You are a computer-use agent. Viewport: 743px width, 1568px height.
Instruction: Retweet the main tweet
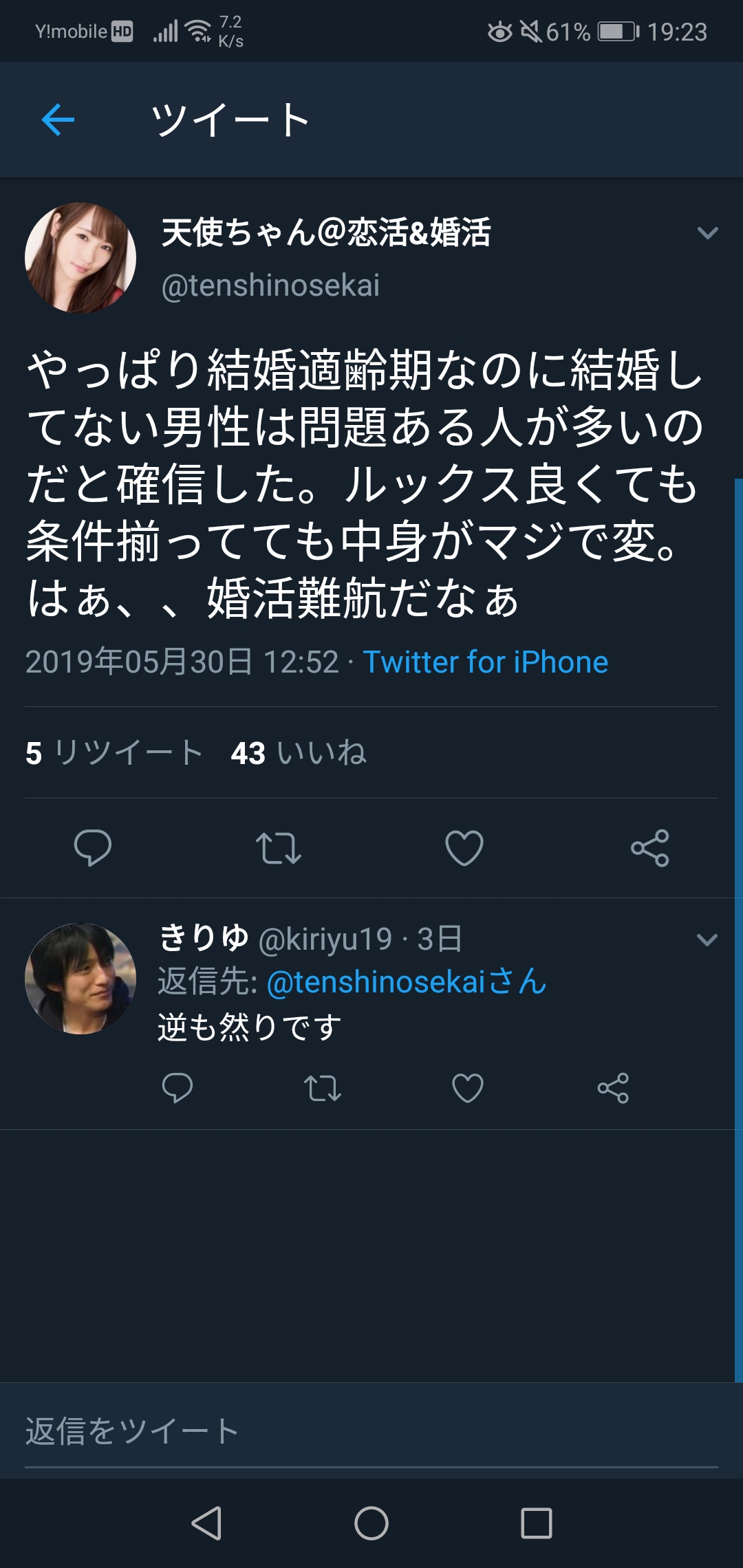click(278, 847)
